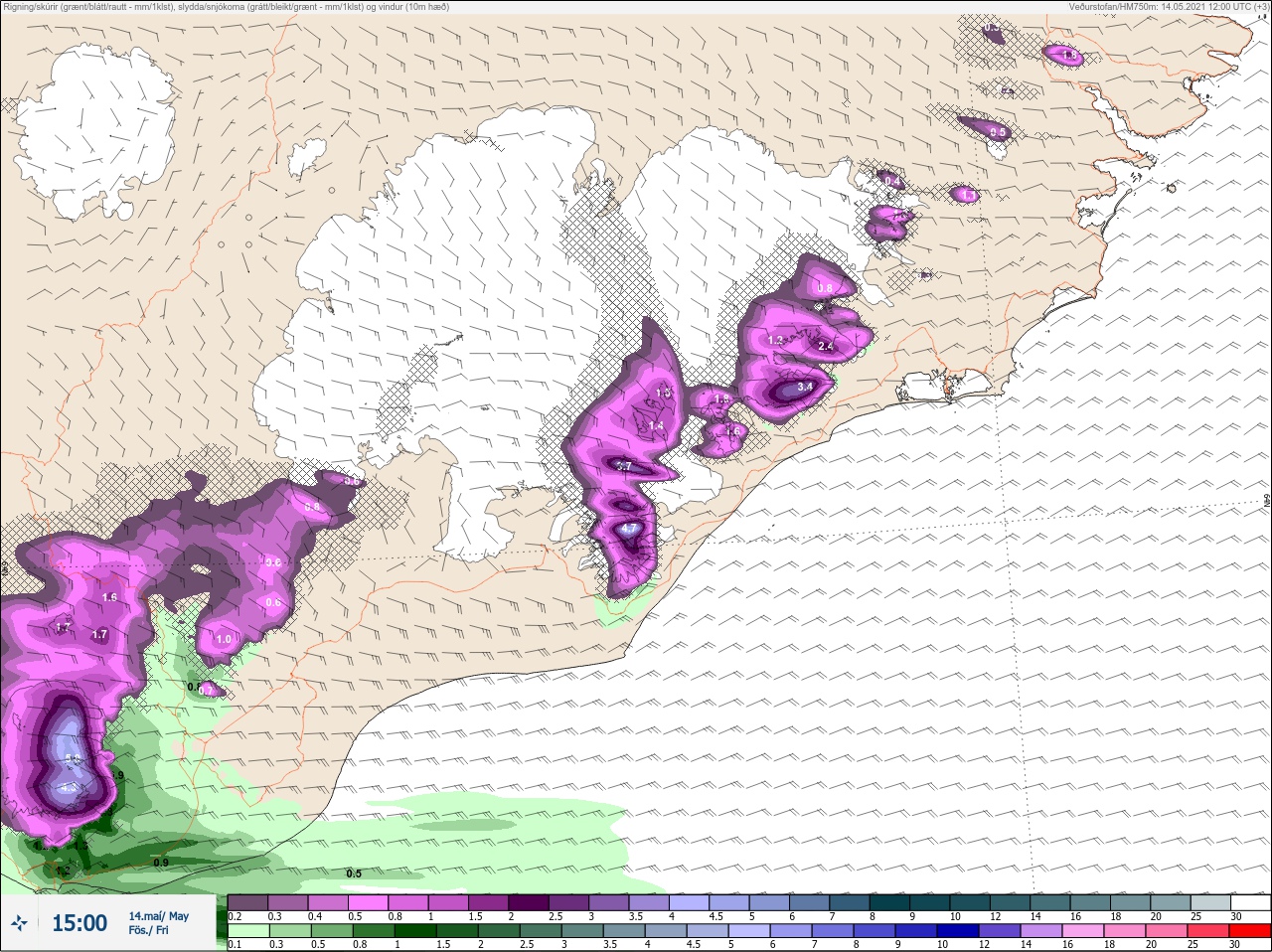The width and height of the screenshot is (1272, 952).
Task: Click the 0.2 label in the purple legend row
Action: coord(235,916)
